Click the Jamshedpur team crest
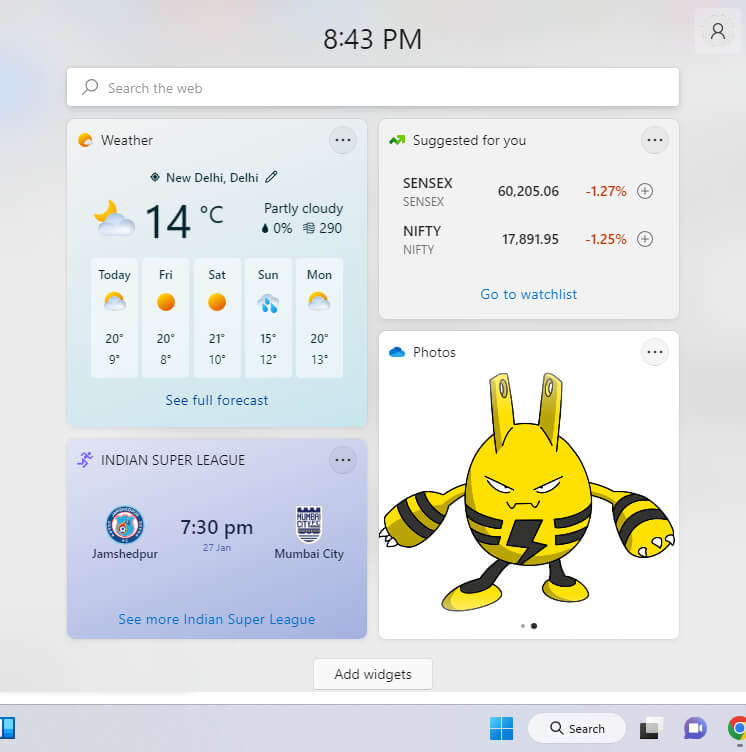Viewport: 746px width, 752px height. (x=125, y=525)
